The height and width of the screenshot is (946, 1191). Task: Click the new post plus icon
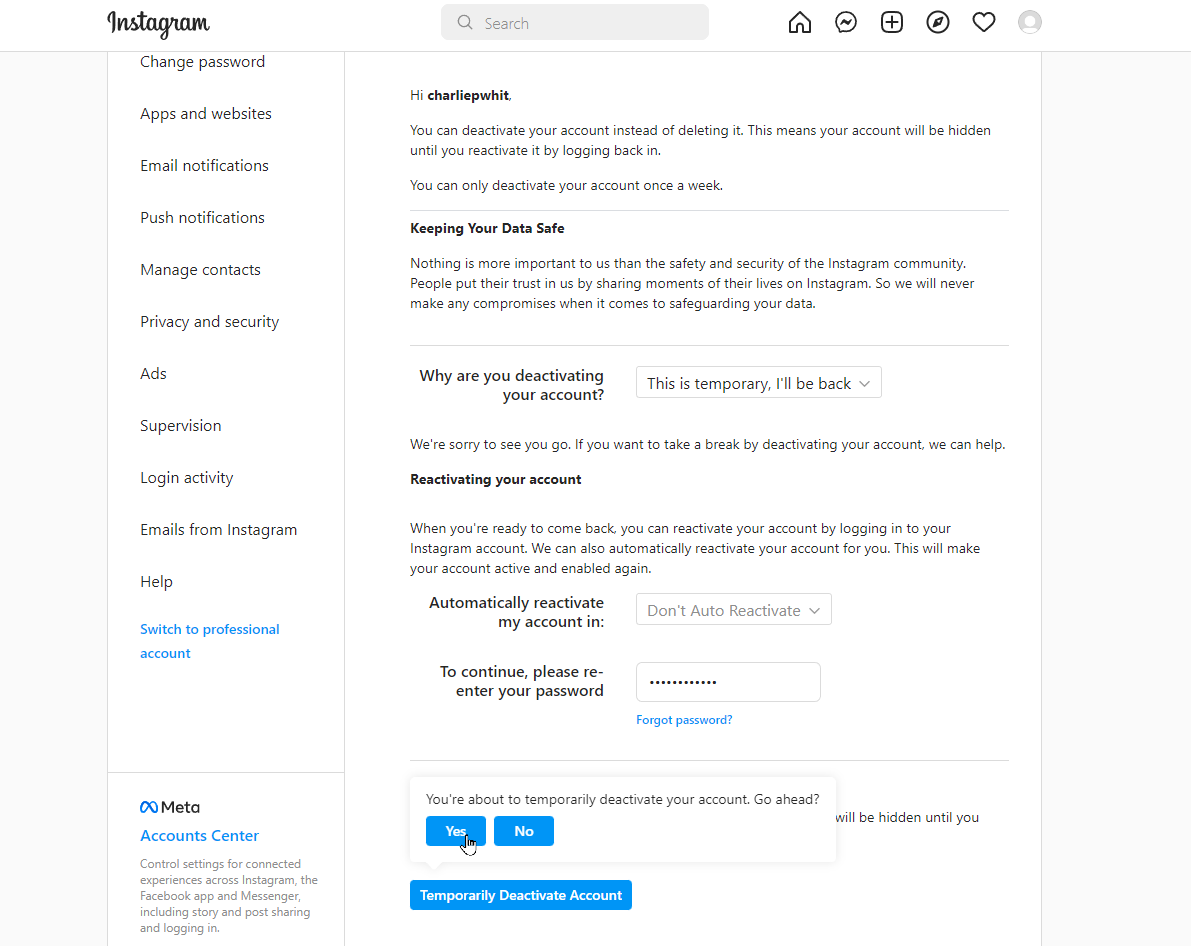point(892,23)
